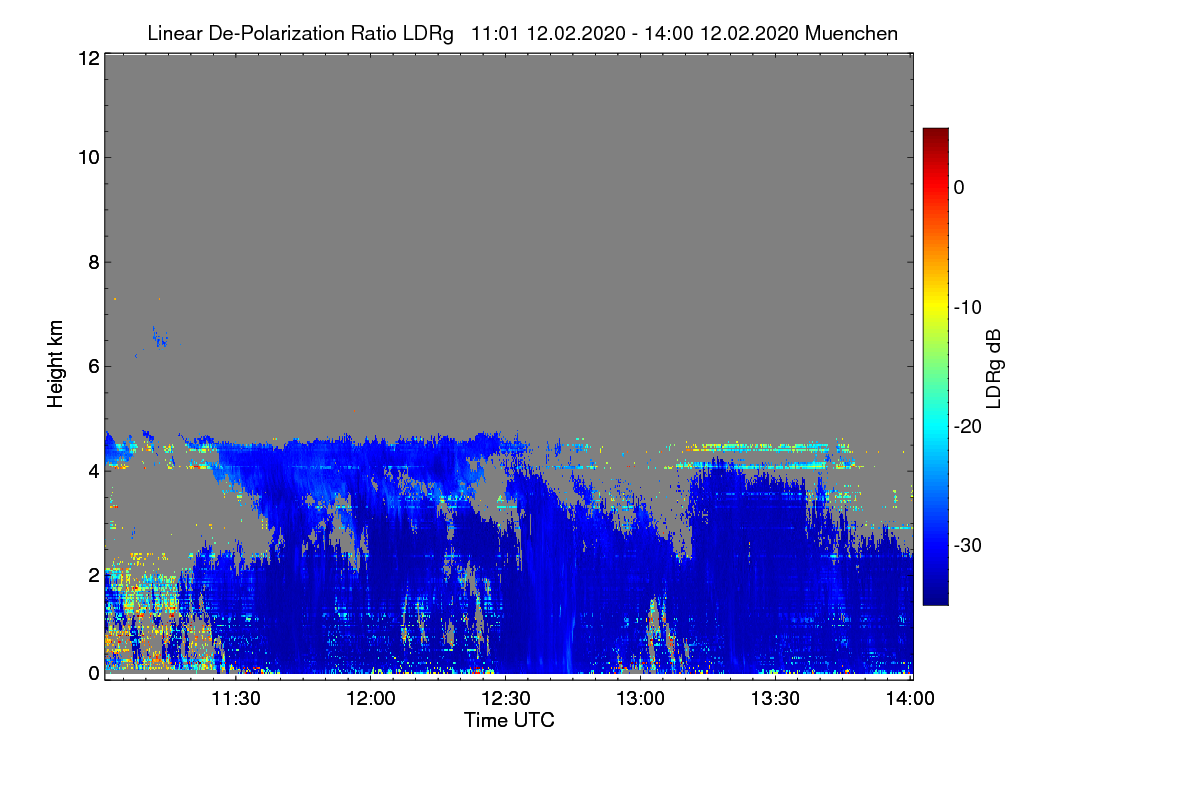
Task: Click the colorbar '0' value label
Action: [x=959, y=187]
